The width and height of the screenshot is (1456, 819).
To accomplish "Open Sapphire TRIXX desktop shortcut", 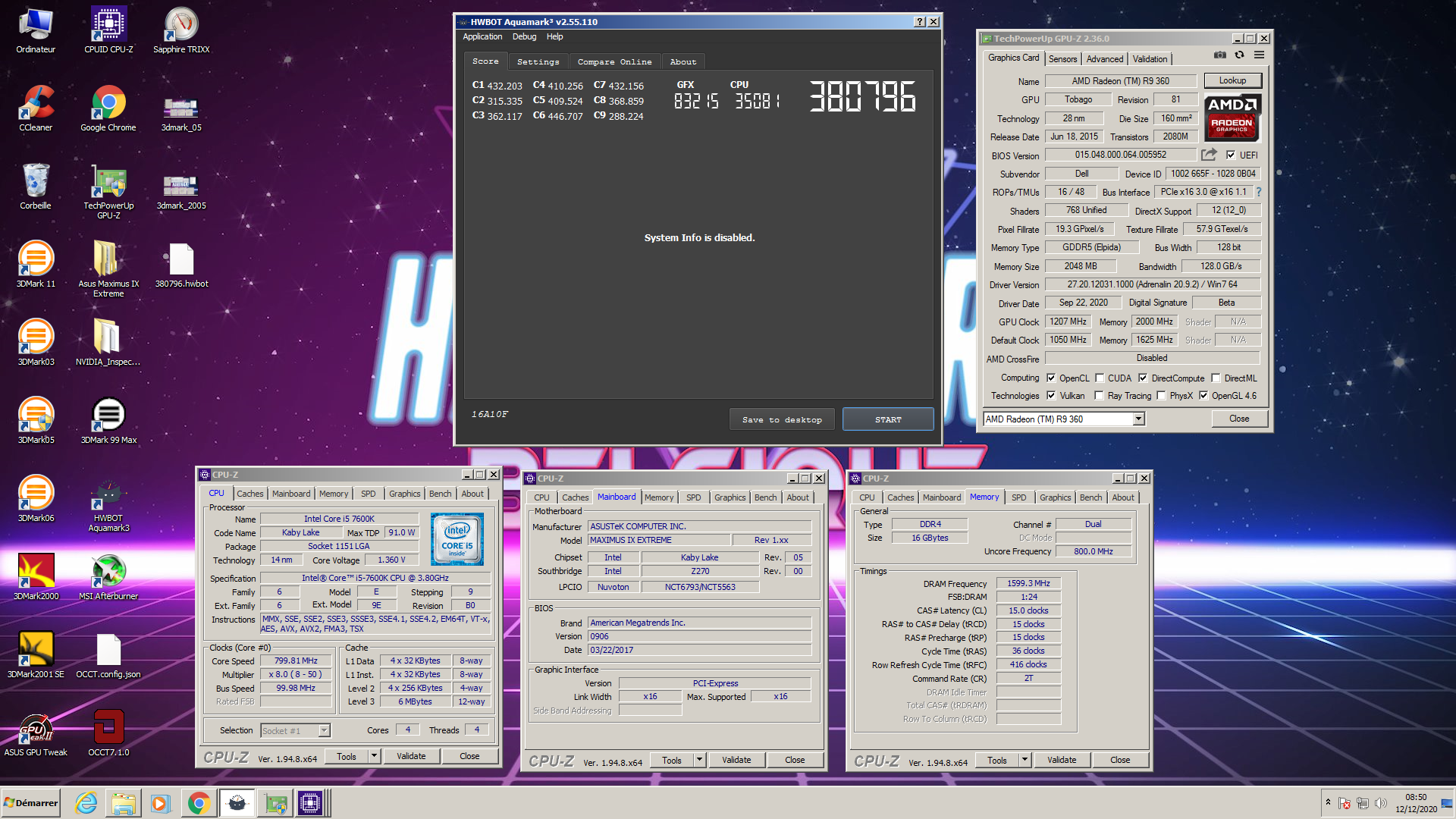I will 181,30.
